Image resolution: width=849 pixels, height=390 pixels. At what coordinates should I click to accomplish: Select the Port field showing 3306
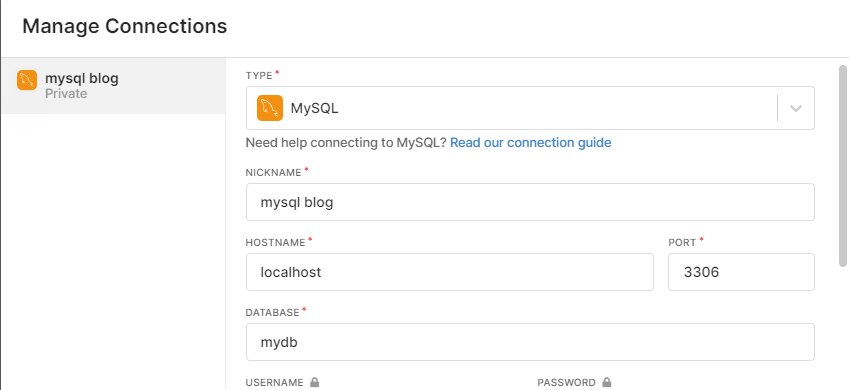pyautogui.click(x=741, y=272)
